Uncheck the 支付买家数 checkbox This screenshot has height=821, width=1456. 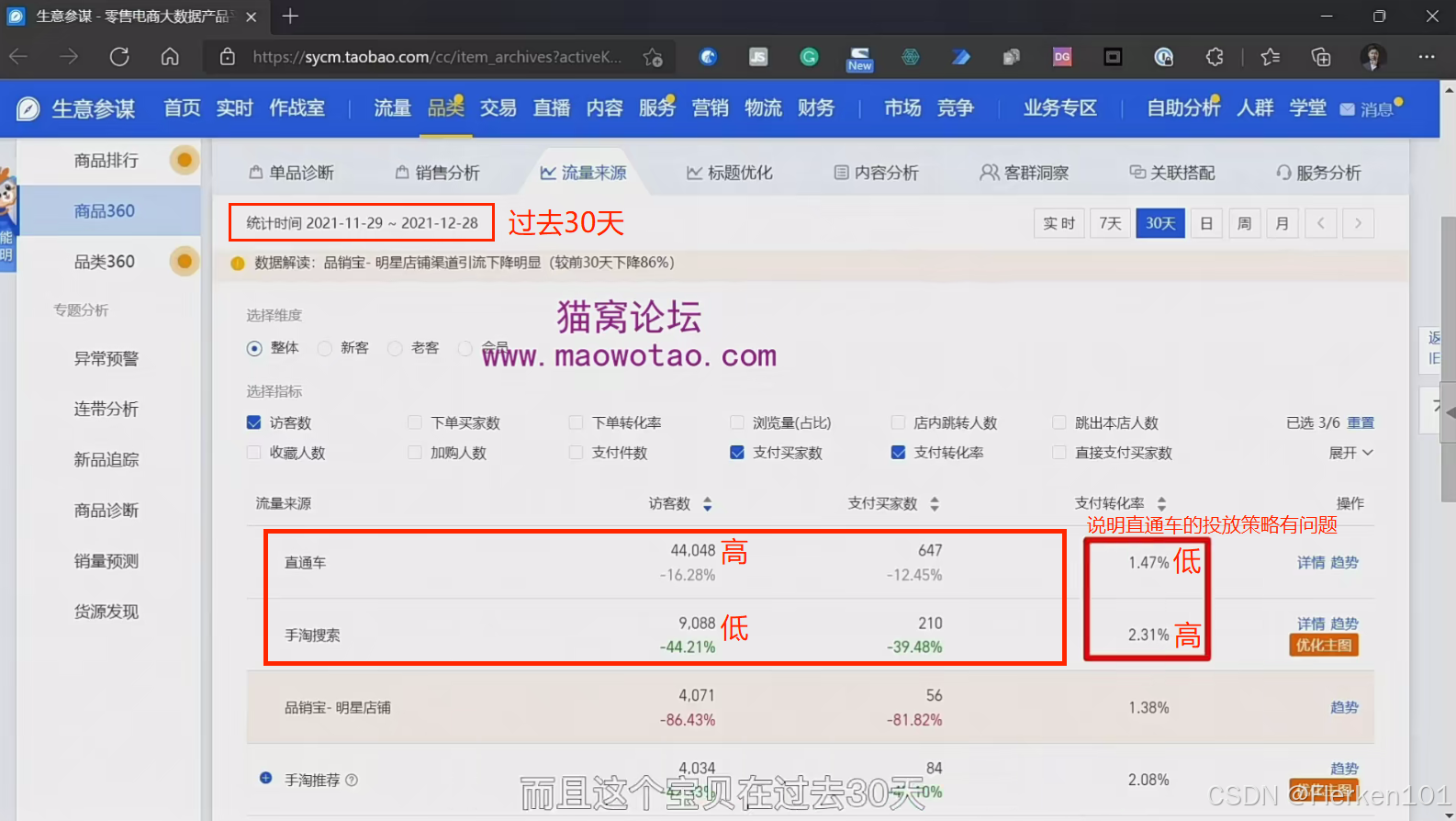click(737, 452)
